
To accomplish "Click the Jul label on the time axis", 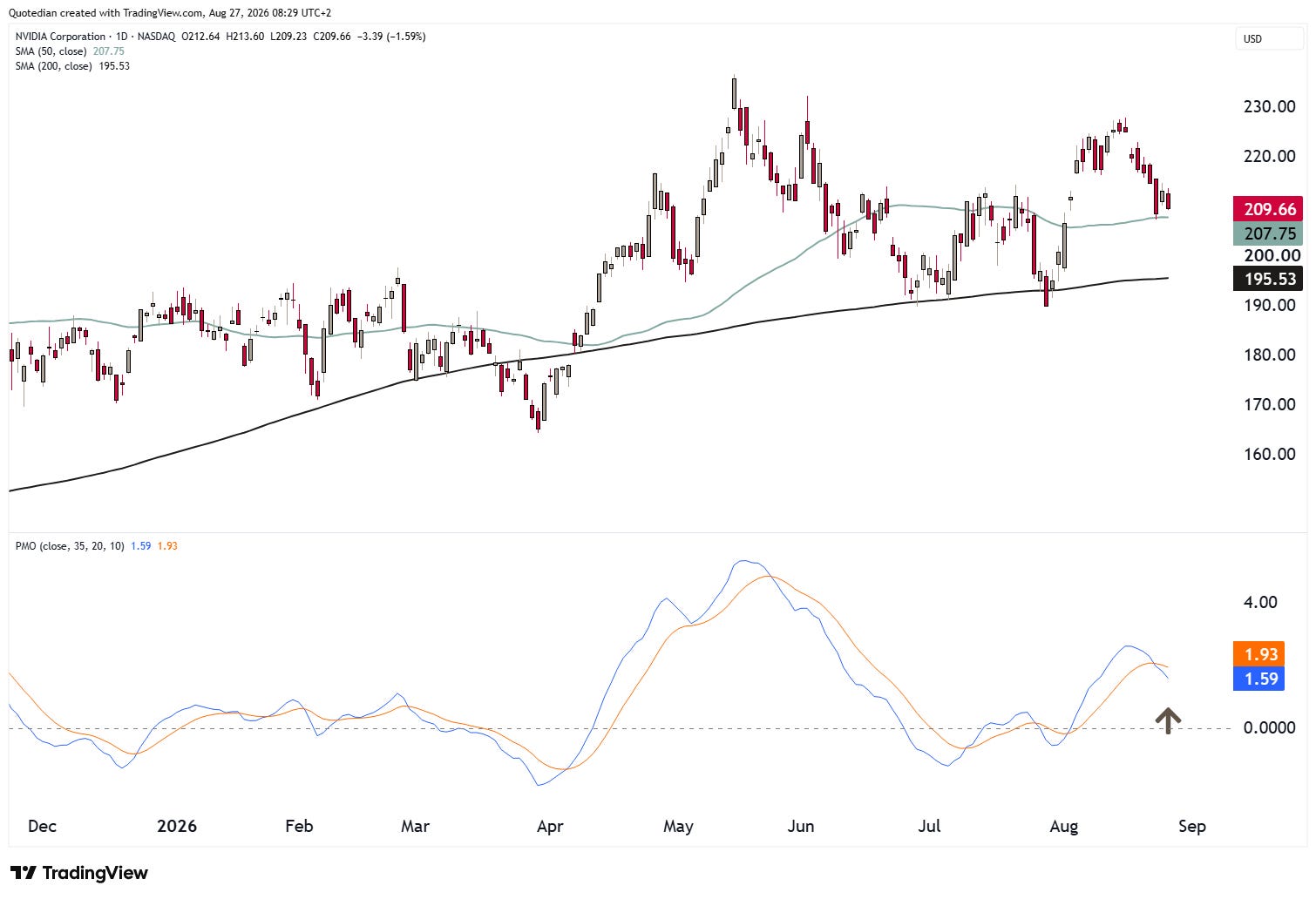I will [929, 826].
